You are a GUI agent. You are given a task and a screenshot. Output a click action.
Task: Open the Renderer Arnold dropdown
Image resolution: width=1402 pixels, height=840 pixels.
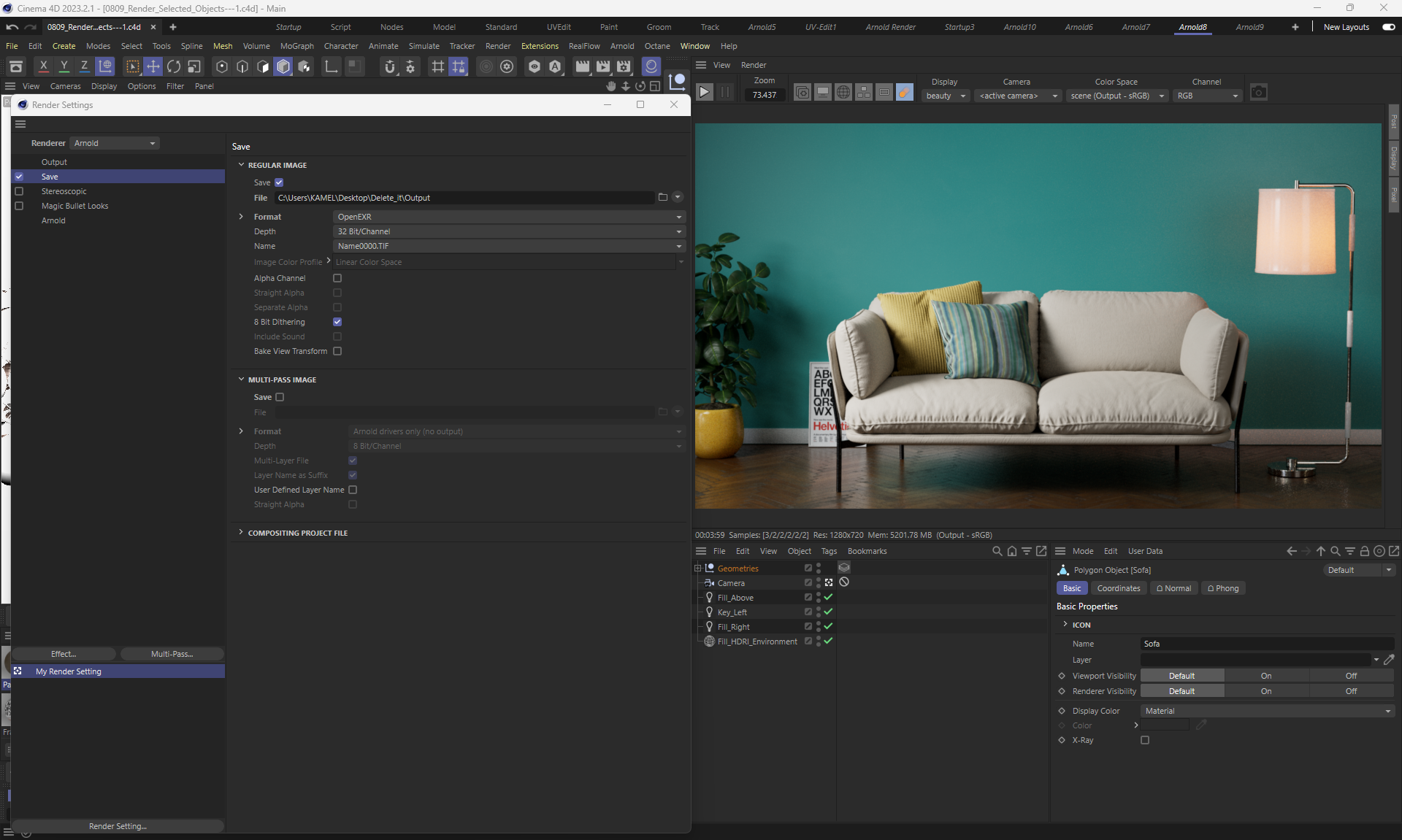point(115,143)
